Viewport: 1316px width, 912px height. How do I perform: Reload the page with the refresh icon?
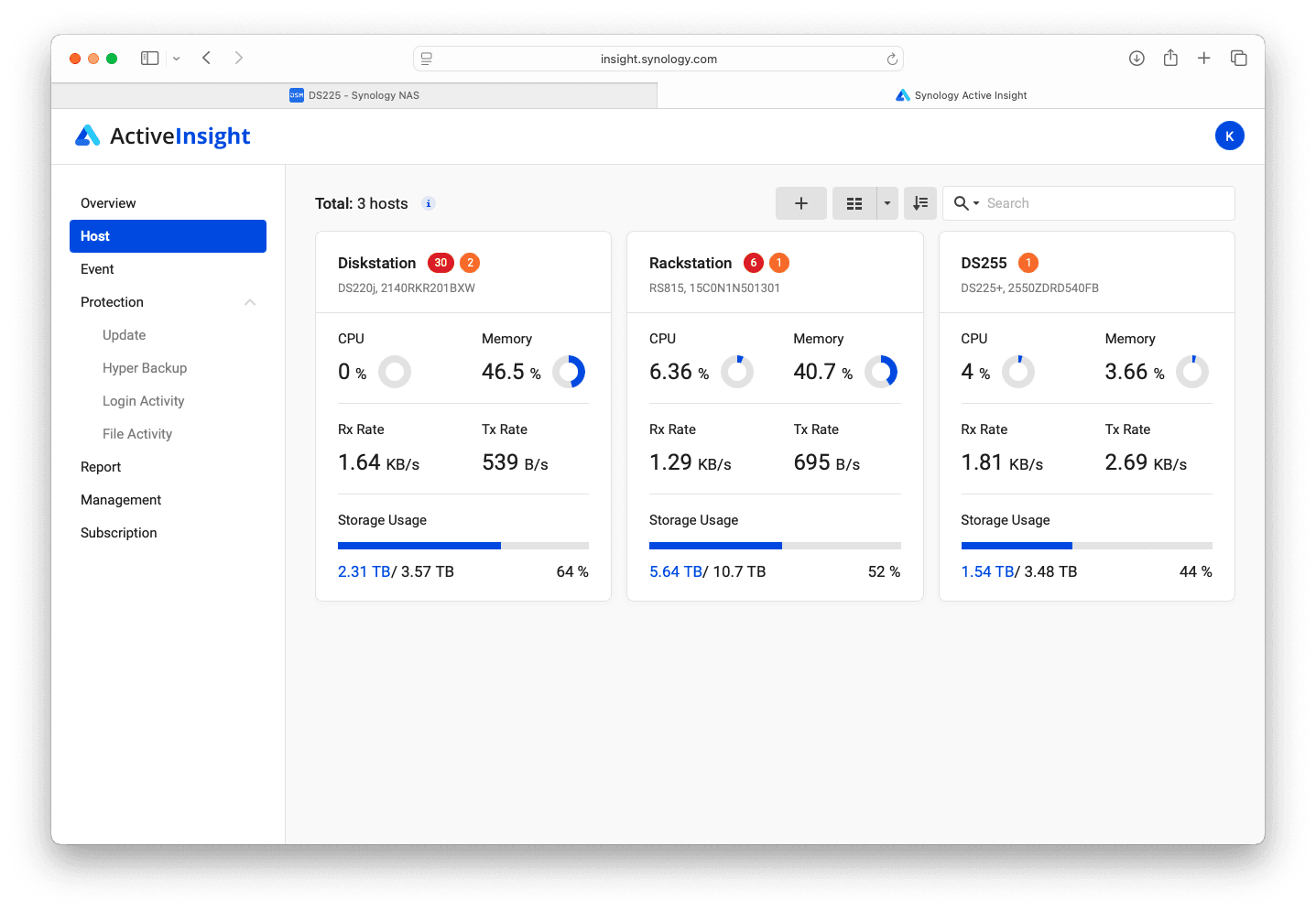(x=891, y=60)
